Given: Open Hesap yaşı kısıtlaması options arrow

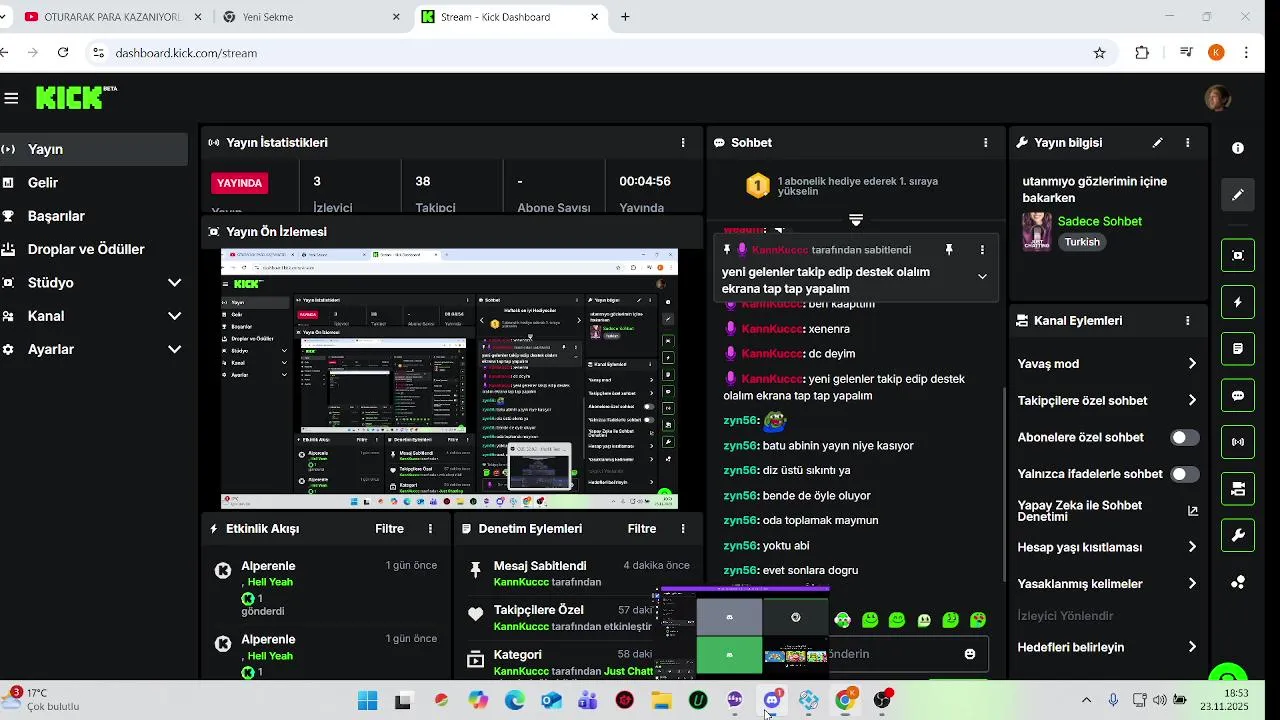Looking at the screenshot, I should point(1192,547).
